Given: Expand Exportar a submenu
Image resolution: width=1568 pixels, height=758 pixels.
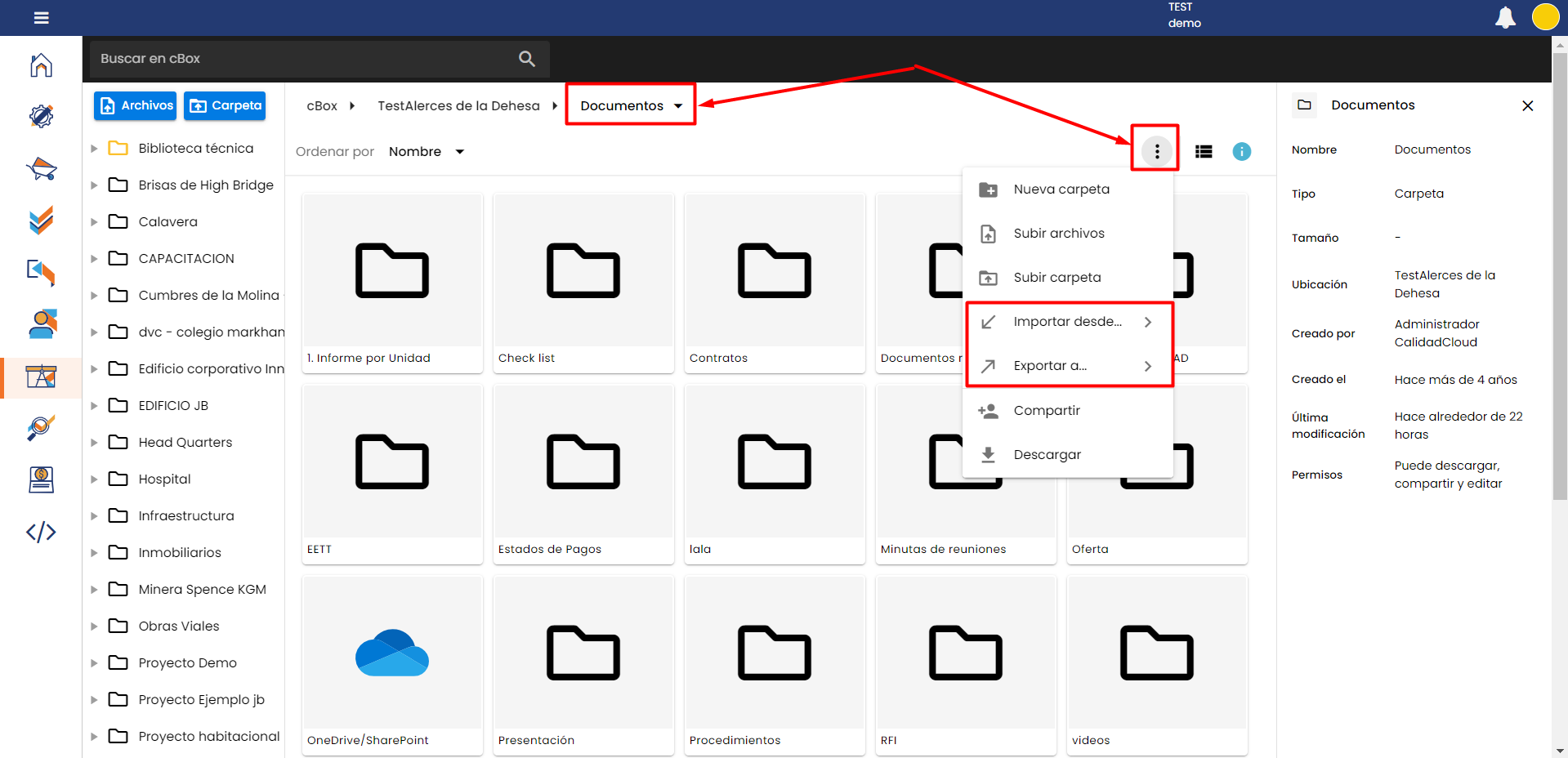Looking at the screenshot, I should (x=1068, y=366).
